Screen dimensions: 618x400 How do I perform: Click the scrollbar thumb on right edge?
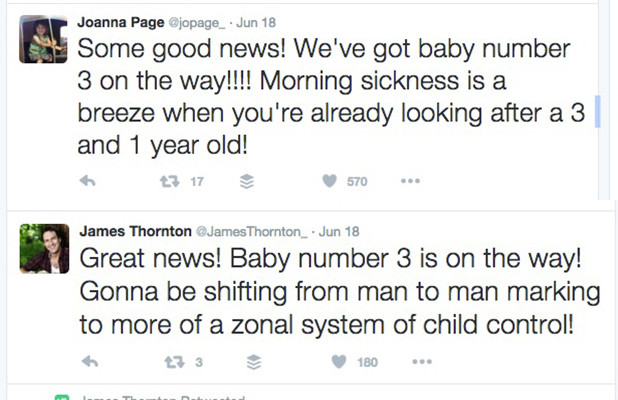[598, 111]
